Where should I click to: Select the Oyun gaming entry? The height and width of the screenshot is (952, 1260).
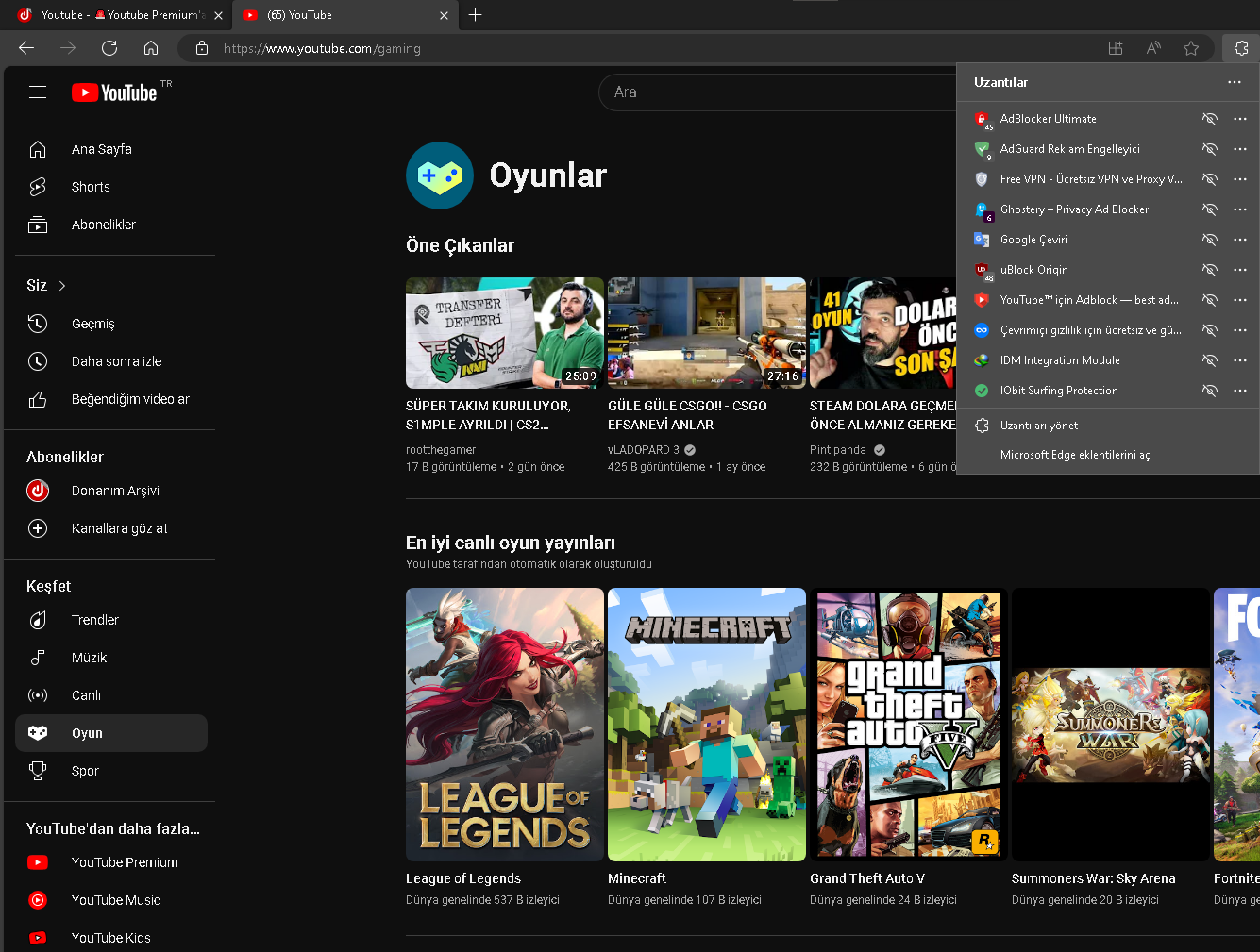tap(111, 733)
